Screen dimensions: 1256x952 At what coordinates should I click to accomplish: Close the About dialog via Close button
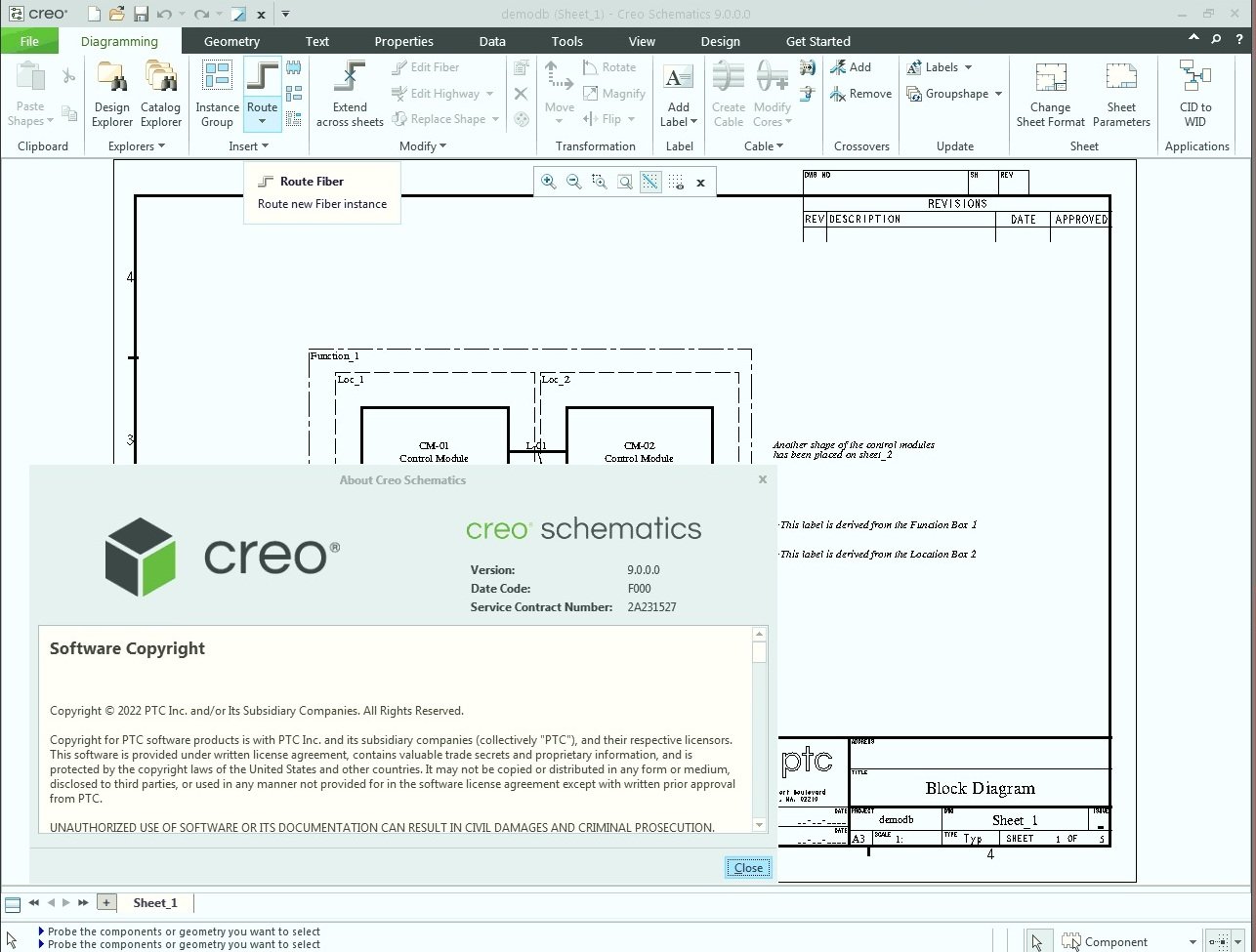pos(748,868)
